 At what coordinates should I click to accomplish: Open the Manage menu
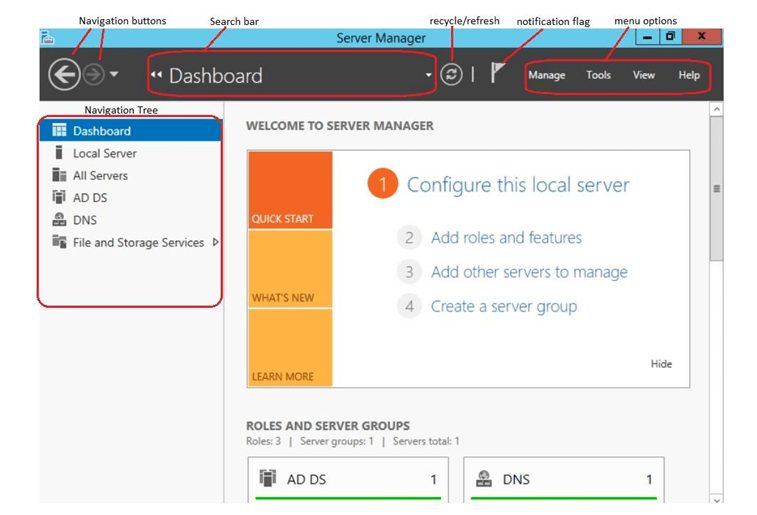(546, 75)
